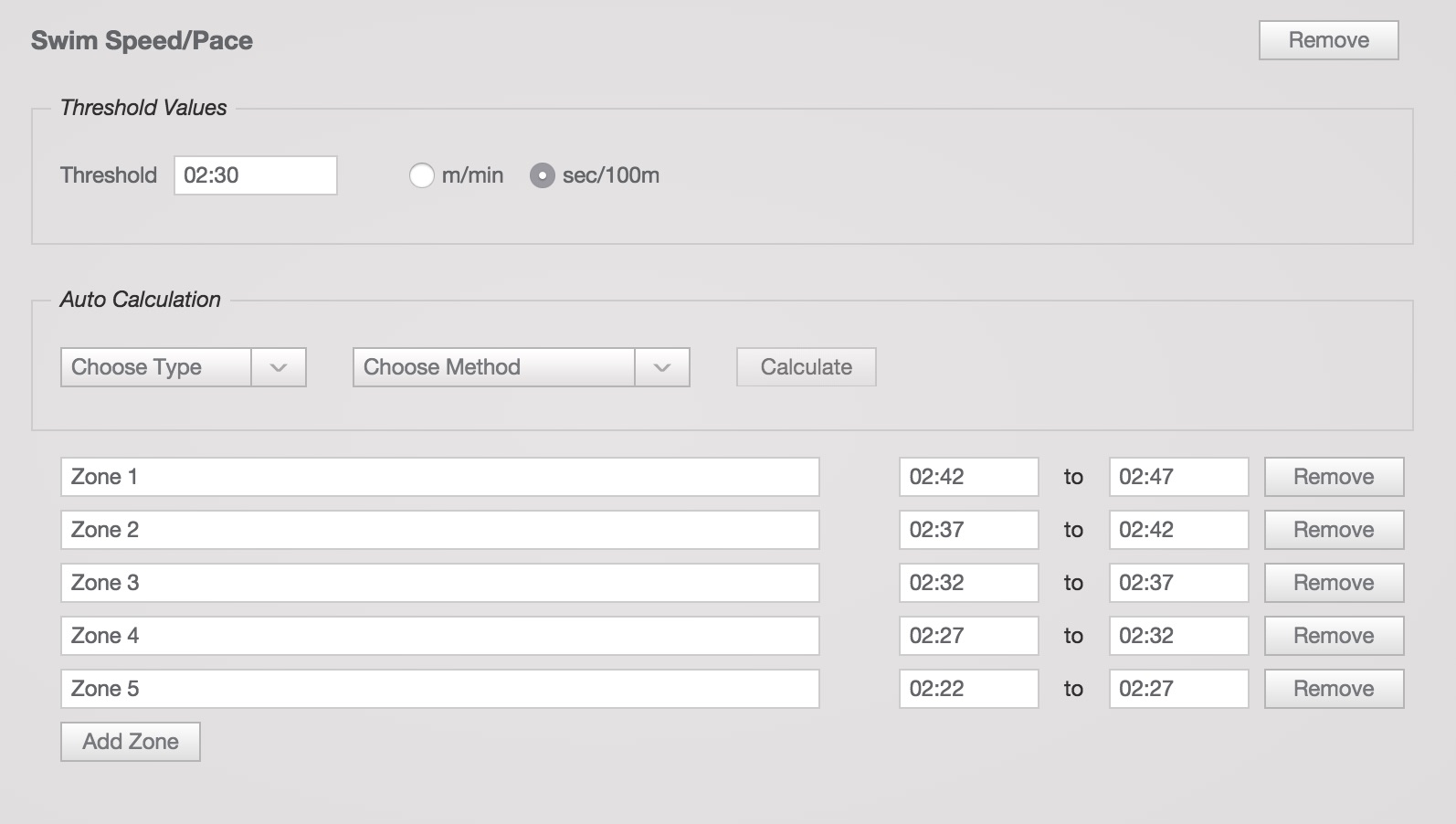Remove Zone 5 row
1456x824 pixels.
coord(1335,689)
